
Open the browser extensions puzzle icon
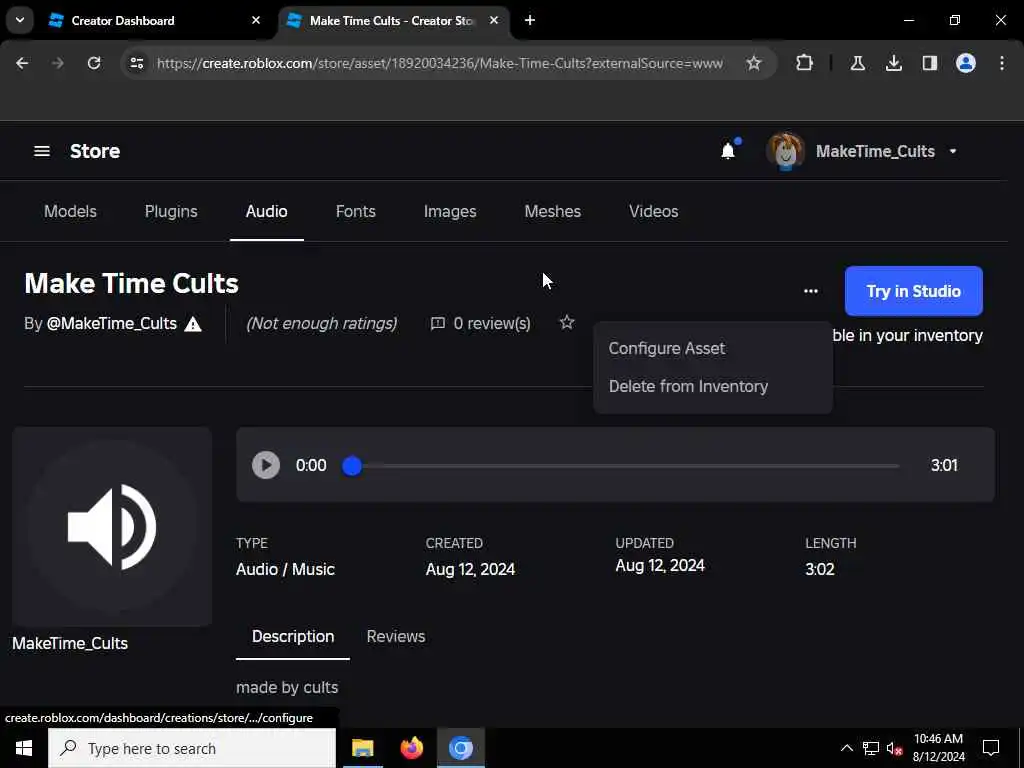[805, 63]
